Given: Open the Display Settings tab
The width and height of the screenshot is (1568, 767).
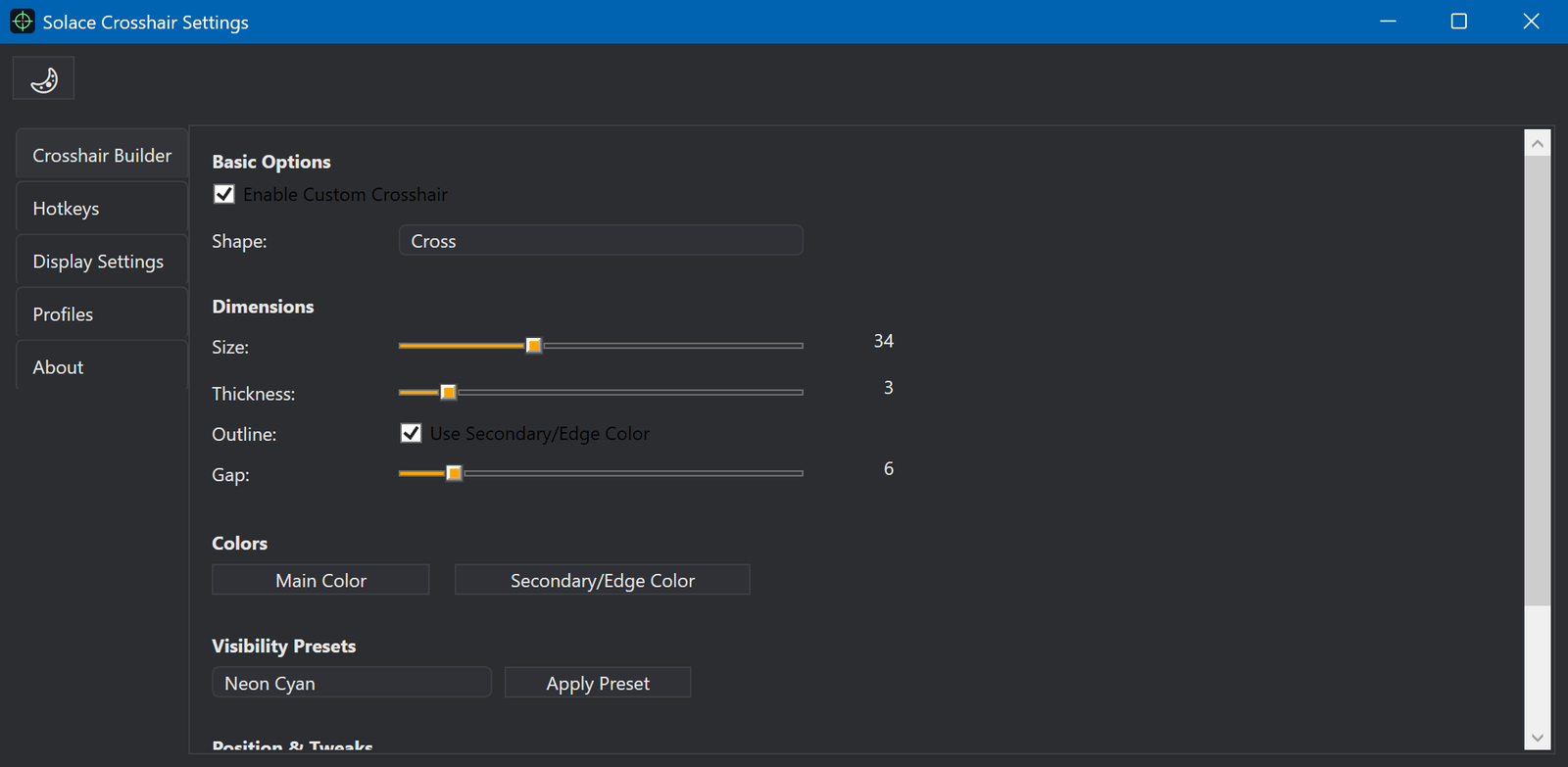Looking at the screenshot, I should (102, 261).
